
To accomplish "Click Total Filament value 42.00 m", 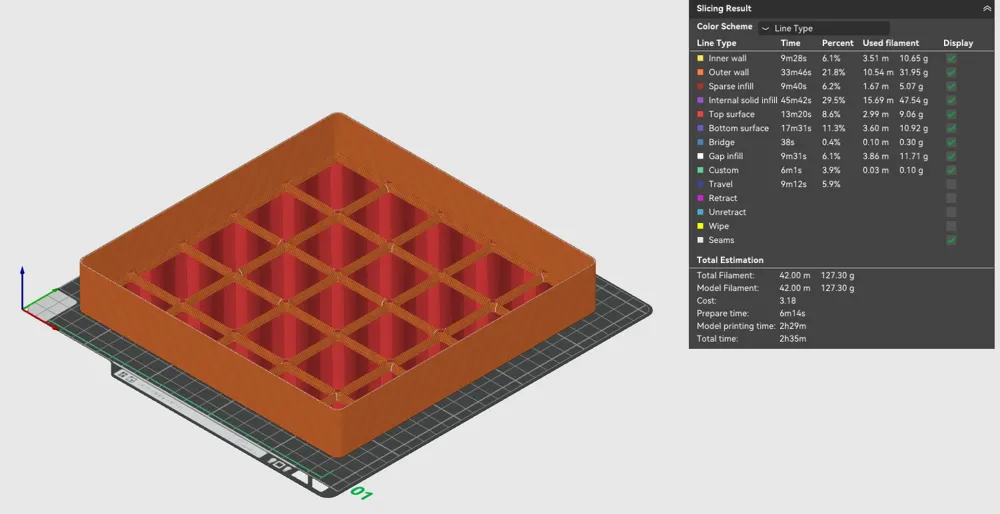I will coord(795,275).
